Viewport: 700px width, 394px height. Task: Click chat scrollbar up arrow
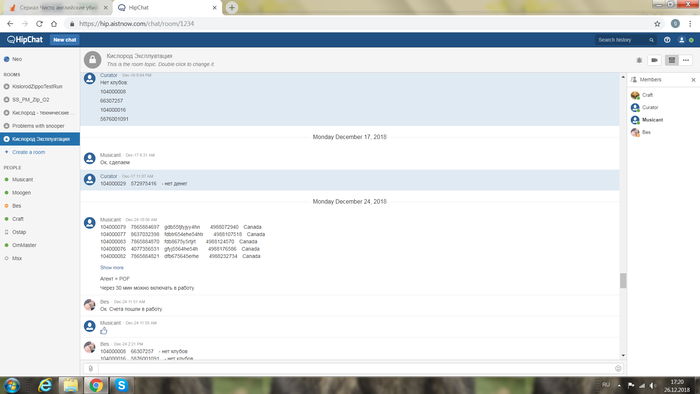coord(623,77)
